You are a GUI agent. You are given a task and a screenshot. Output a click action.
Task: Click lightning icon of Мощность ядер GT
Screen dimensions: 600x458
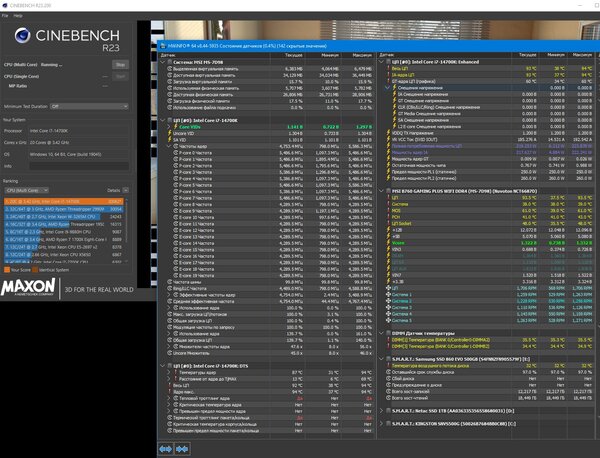point(388,159)
